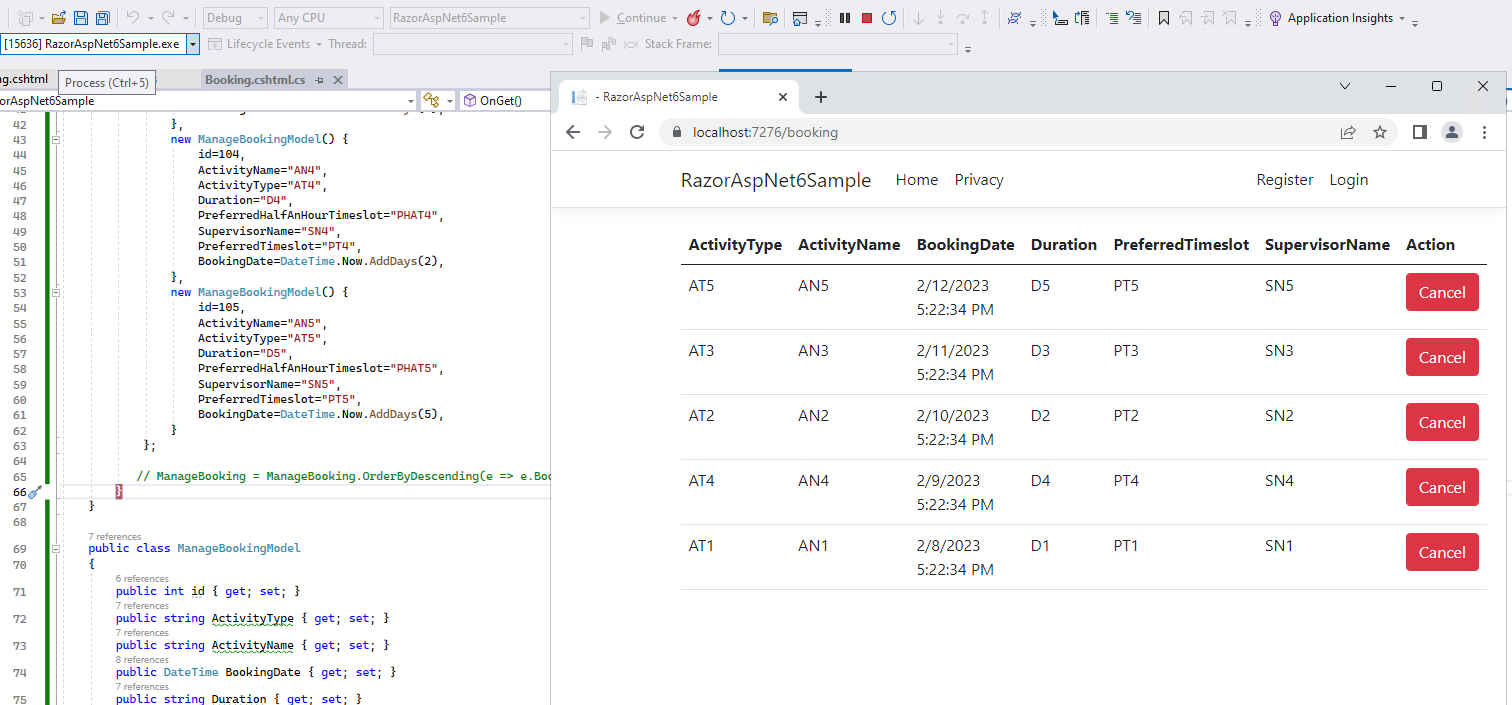Click the Application Insights lightbulb icon
Image resolution: width=1512 pixels, height=705 pixels.
pos(1275,18)
